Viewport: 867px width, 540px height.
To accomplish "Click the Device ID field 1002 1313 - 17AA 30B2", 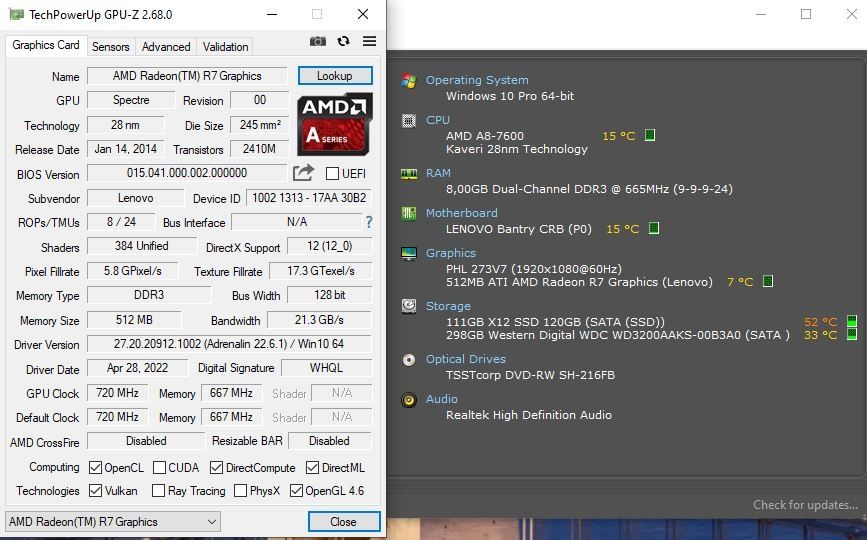I will click(x=309, y=198).
